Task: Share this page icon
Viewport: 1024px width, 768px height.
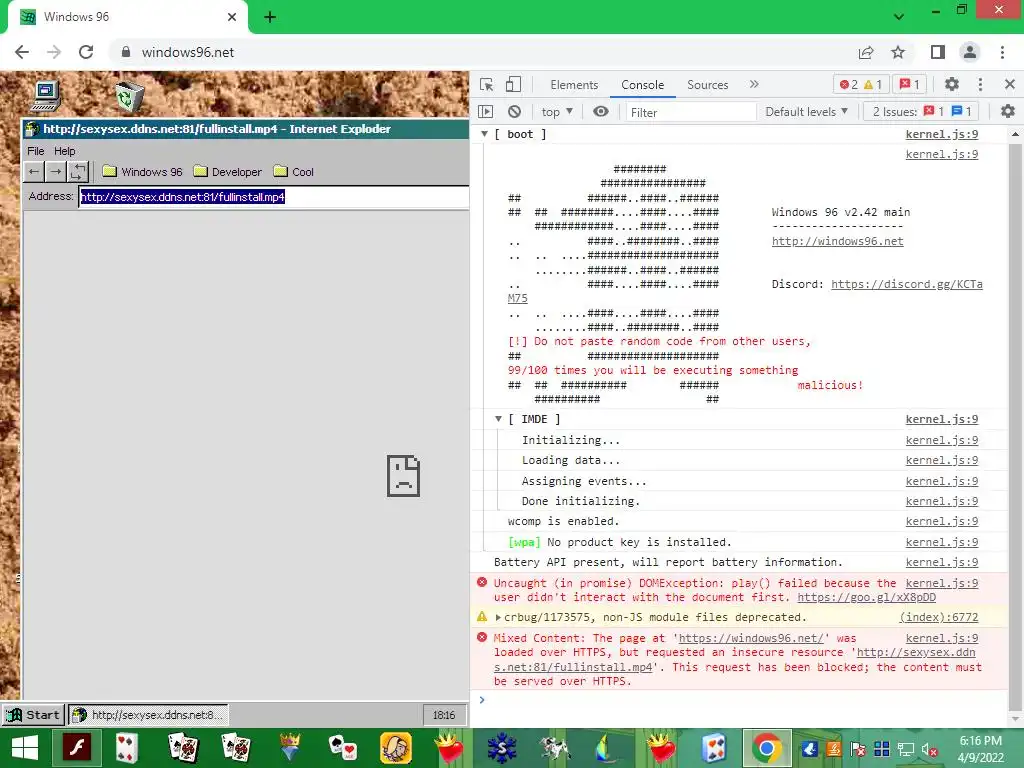Action: [866, 52]
